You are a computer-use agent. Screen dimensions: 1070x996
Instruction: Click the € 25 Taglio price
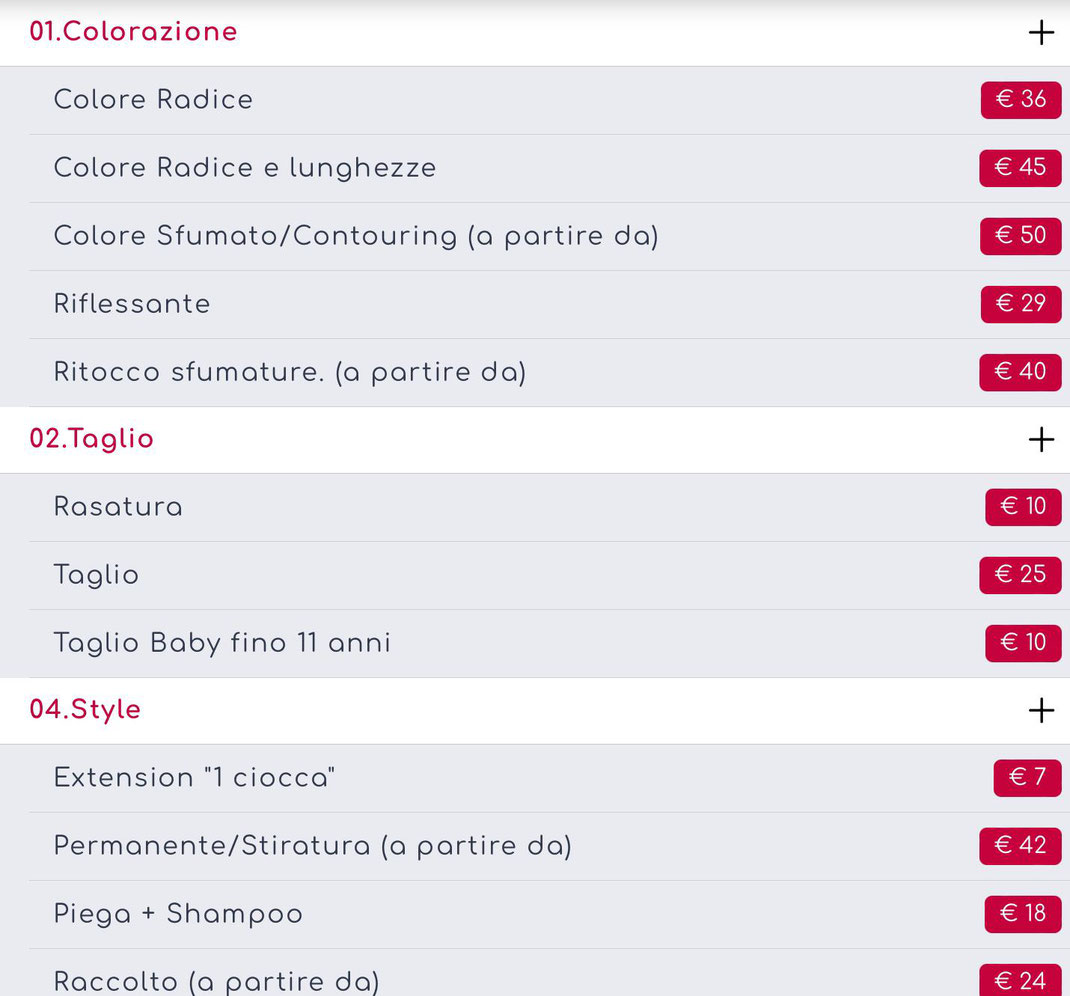[1020, 575]
